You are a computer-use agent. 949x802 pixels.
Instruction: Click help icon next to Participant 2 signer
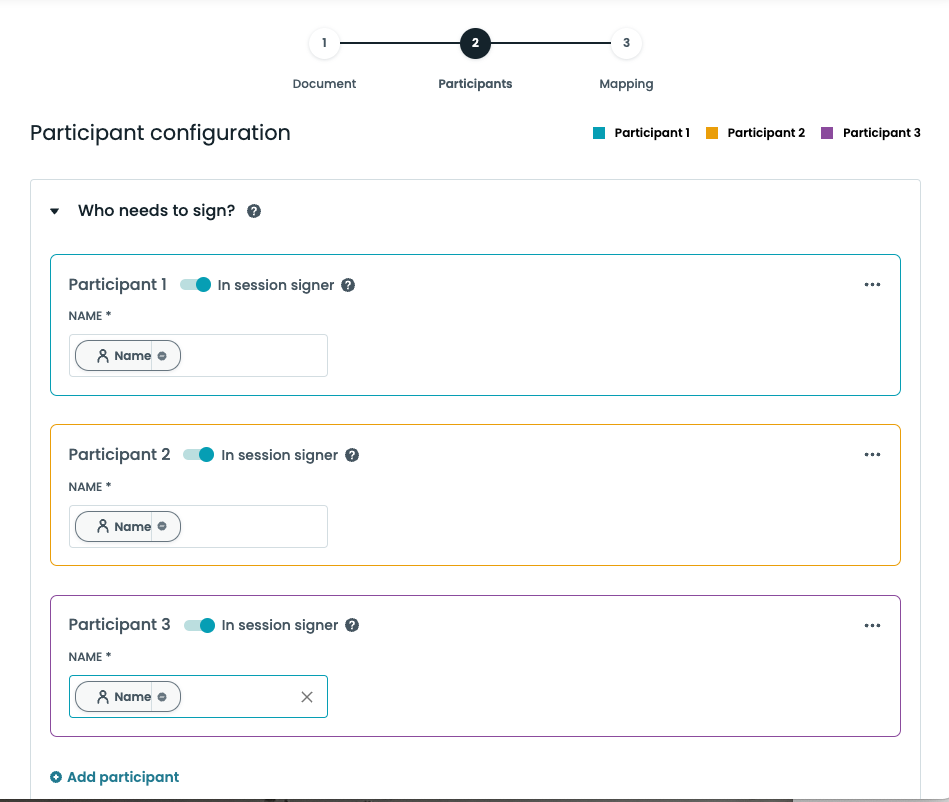(352, 455)
